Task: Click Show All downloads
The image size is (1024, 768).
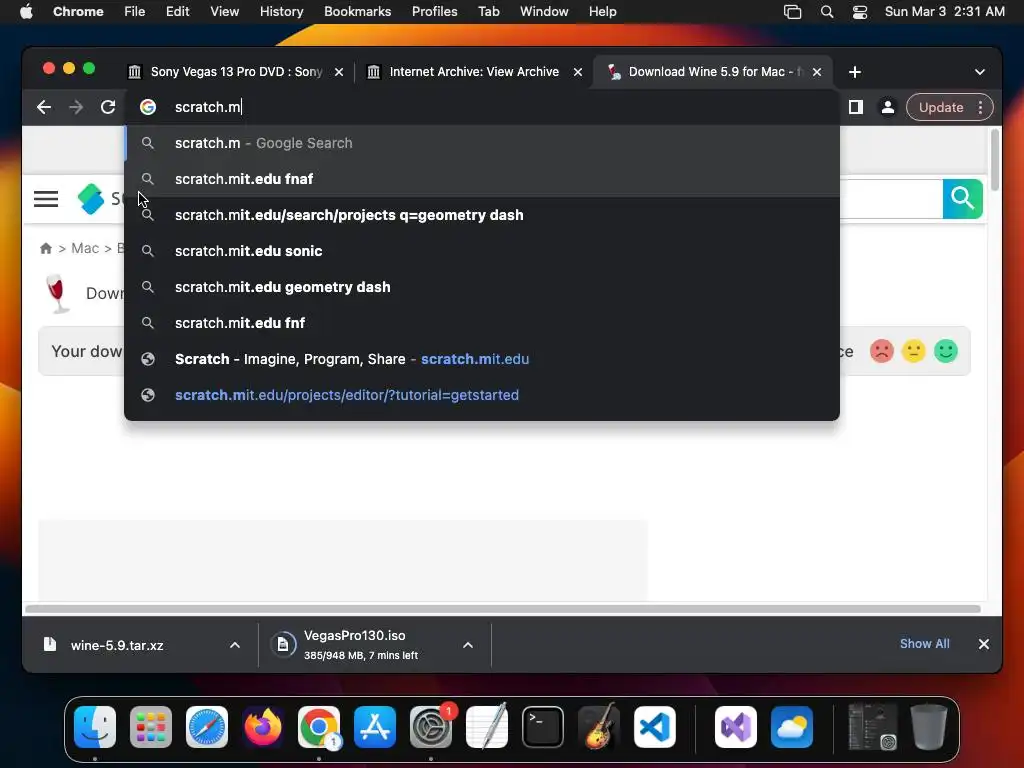Action: coord(924,644)
